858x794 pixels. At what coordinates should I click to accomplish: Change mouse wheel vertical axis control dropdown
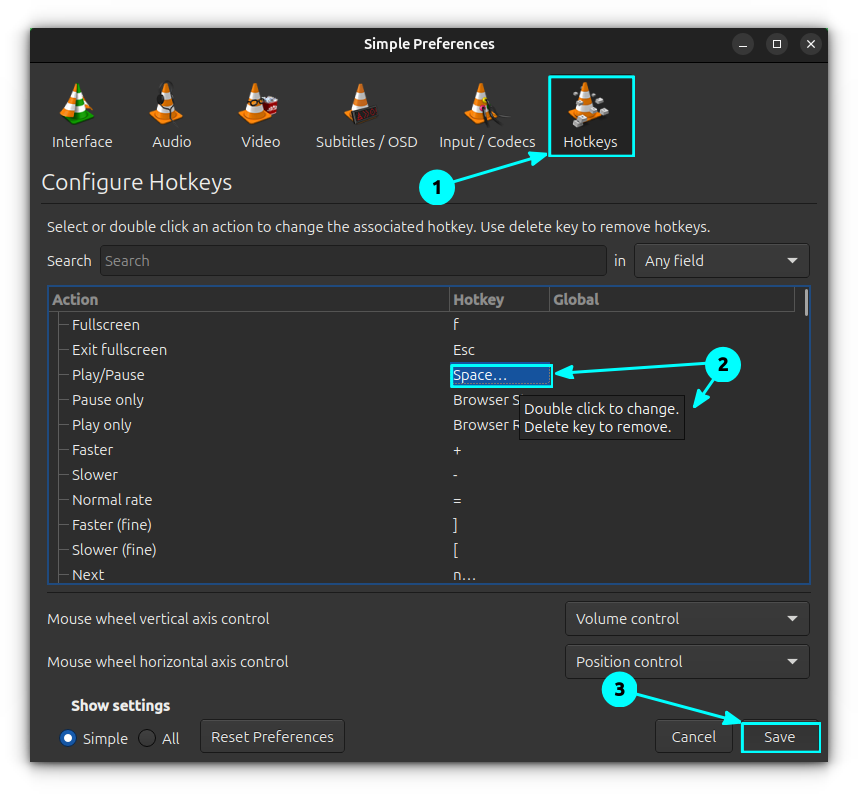coord(687,618)
